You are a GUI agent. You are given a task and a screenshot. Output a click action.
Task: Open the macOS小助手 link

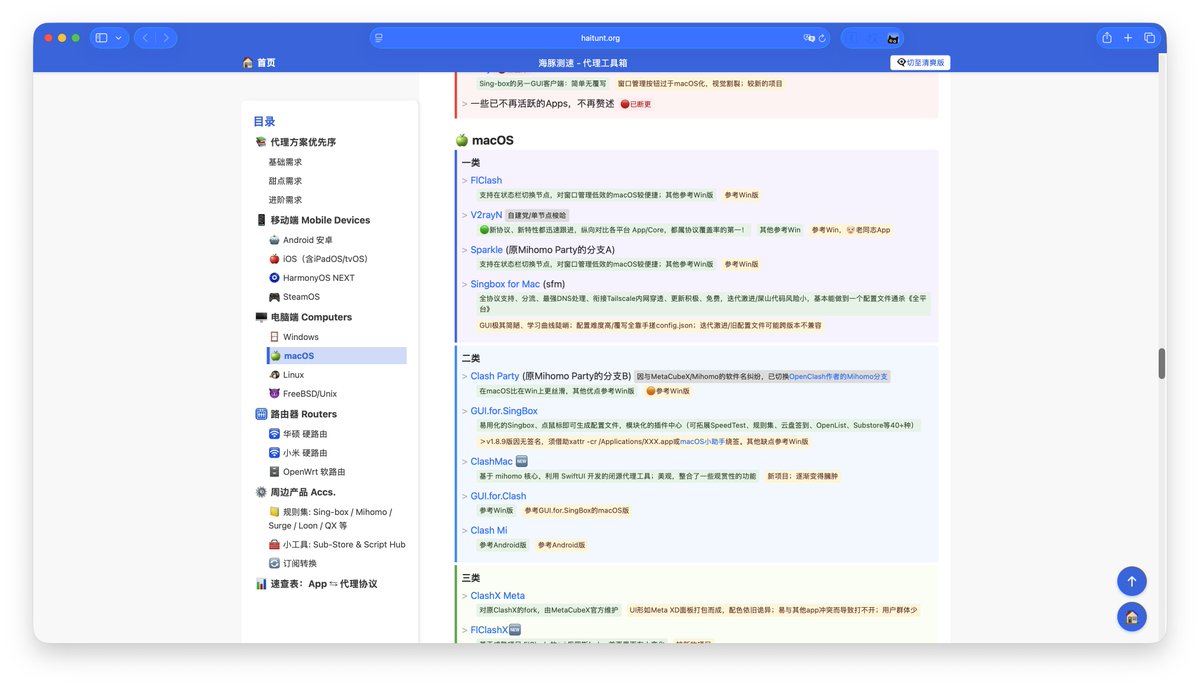click(x=701, y=441)
